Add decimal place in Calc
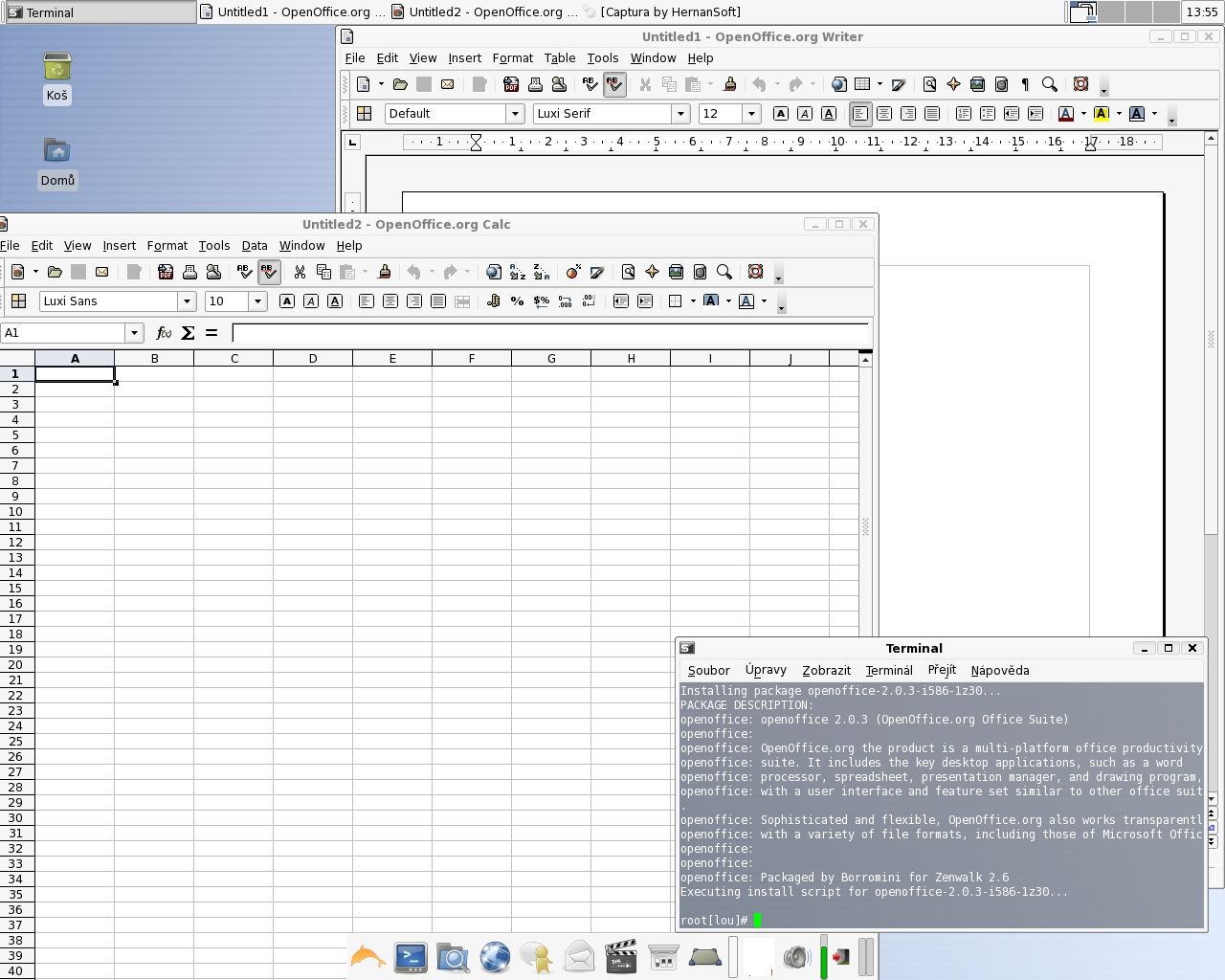1225x980 pixels. pos(566,301)
